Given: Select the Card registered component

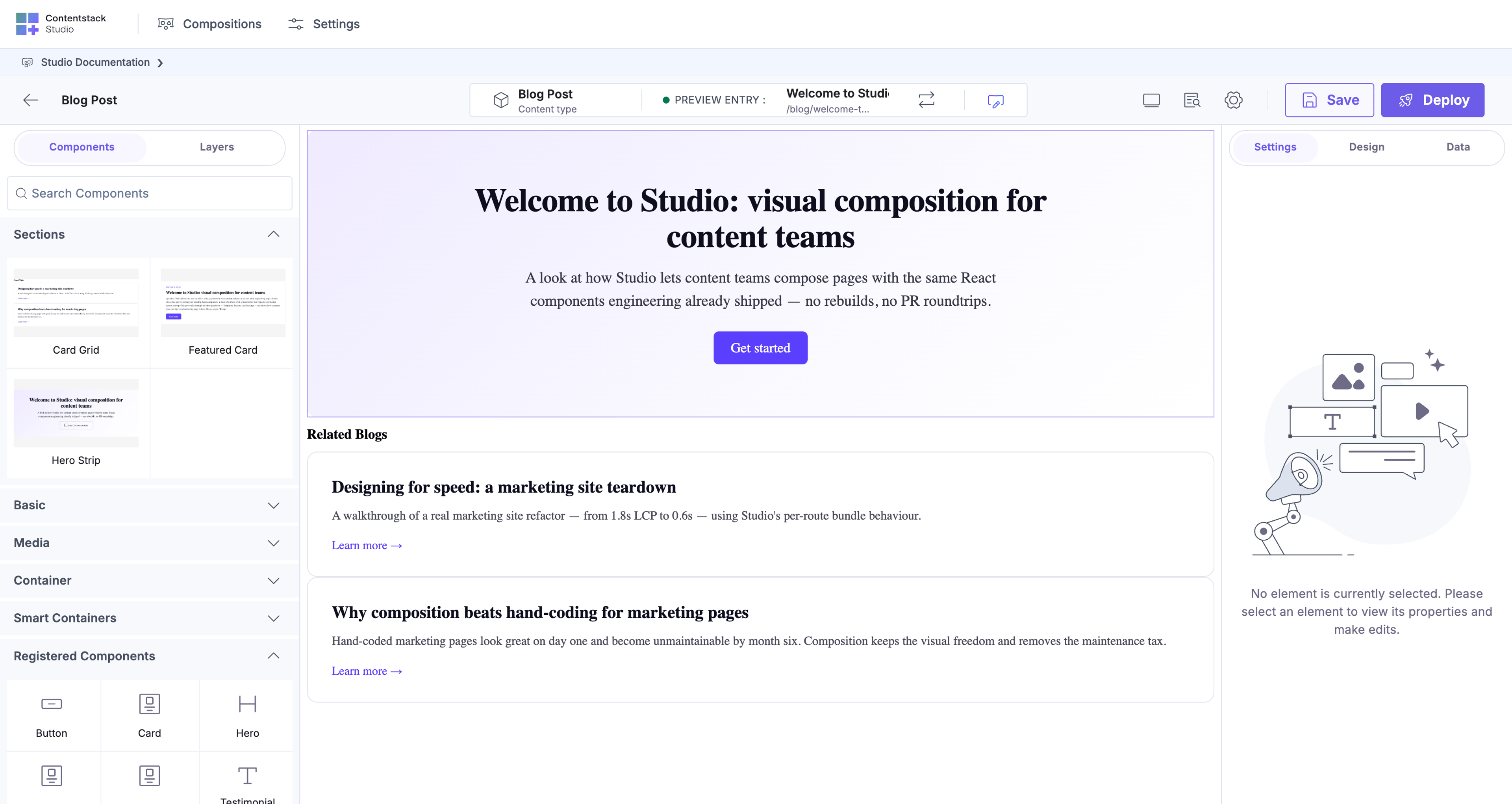Looking at the screenshot, I should coord(149,716).
